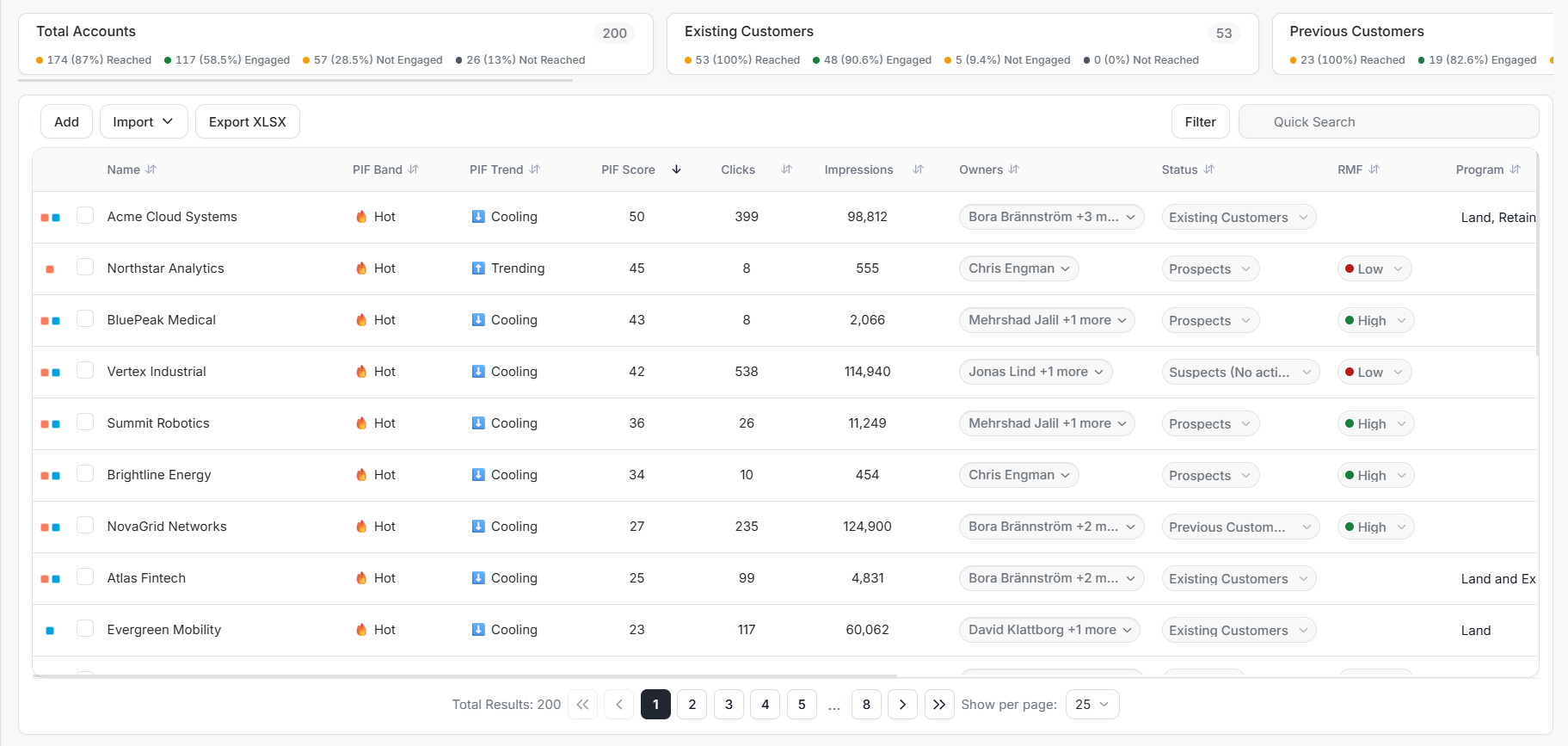Switch to page 8

[x=866, y=705]
